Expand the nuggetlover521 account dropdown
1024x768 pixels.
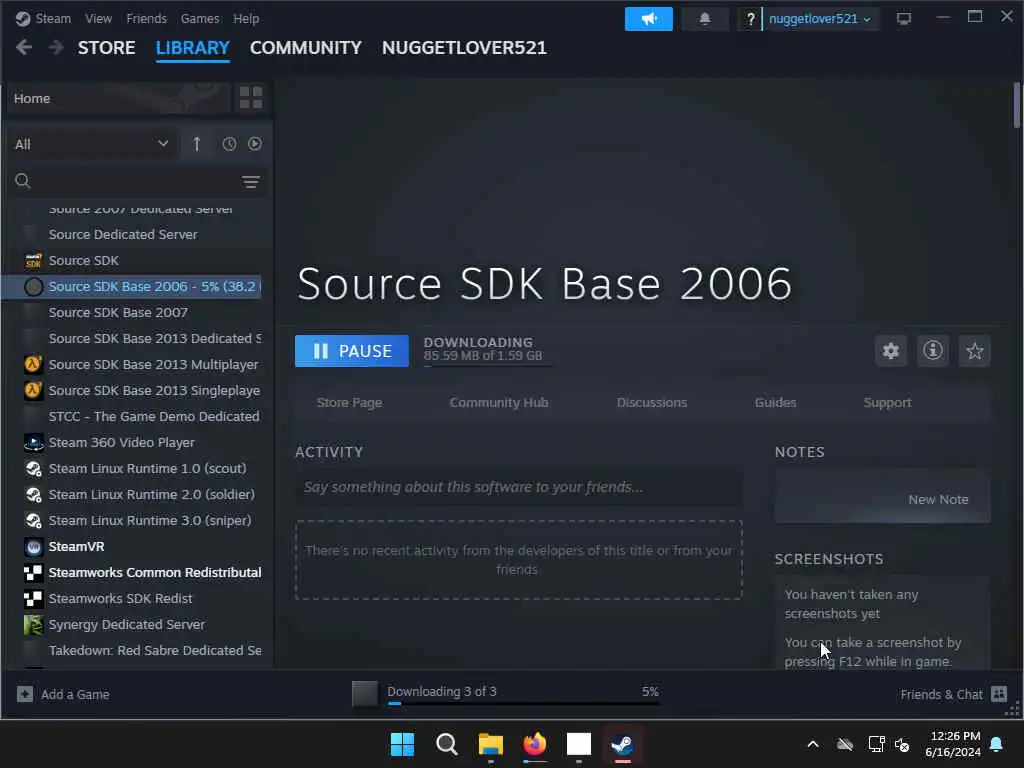(820, 19)
